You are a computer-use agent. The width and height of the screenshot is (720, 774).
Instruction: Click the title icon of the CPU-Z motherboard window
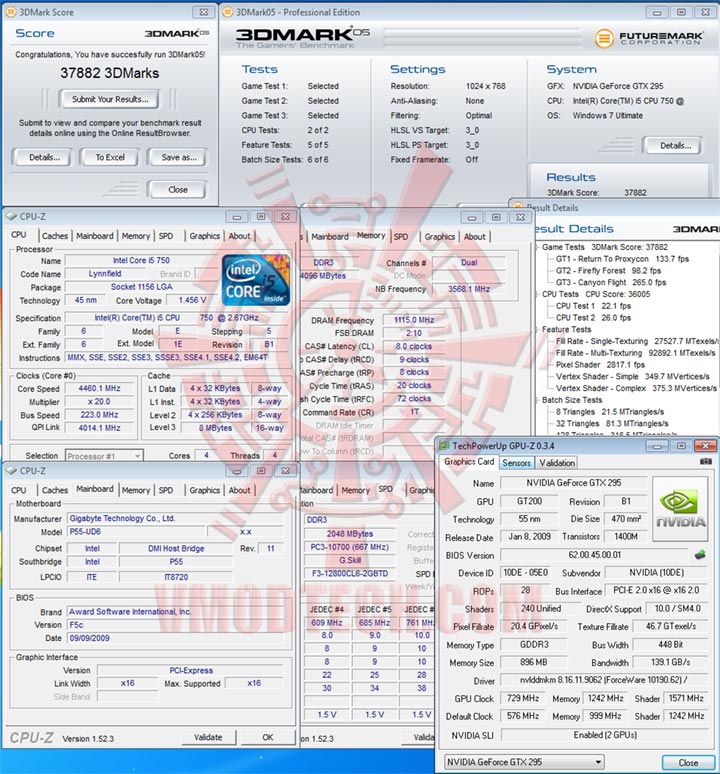(11, 470)
